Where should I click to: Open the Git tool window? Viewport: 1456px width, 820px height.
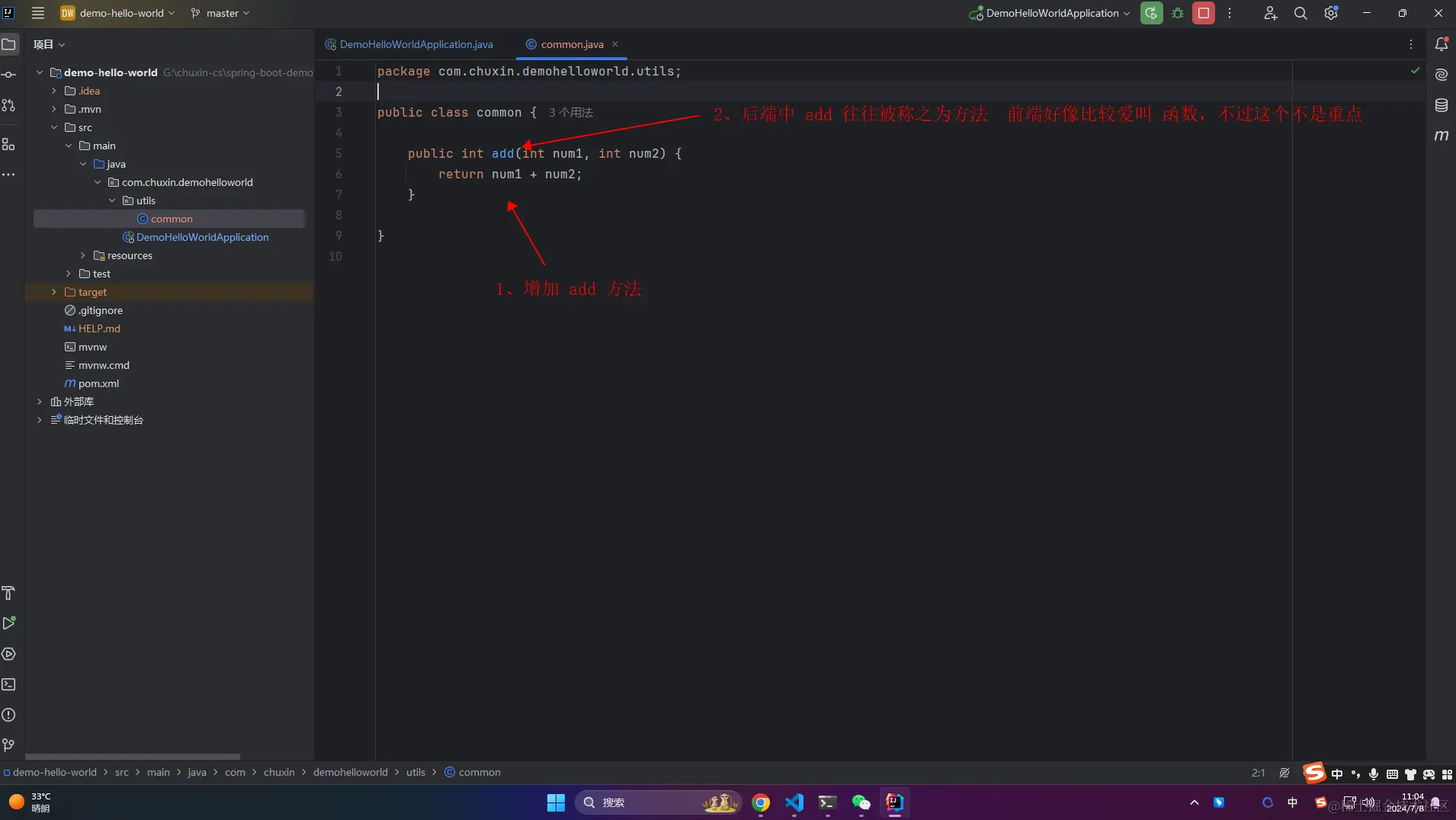tap(9, 745)
